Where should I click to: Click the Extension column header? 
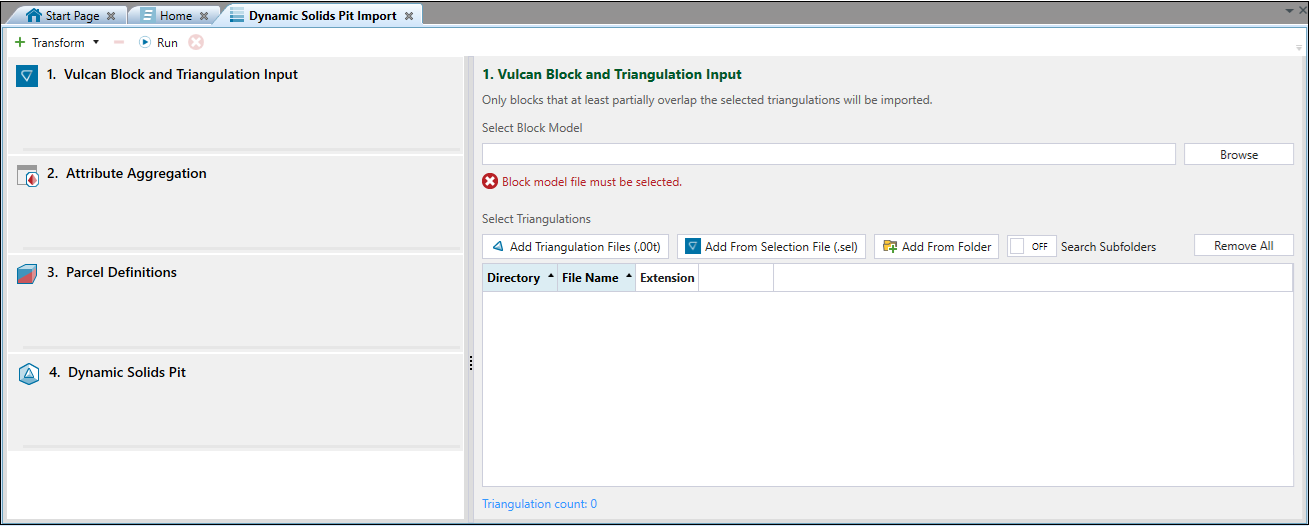[x=667, y=278]
